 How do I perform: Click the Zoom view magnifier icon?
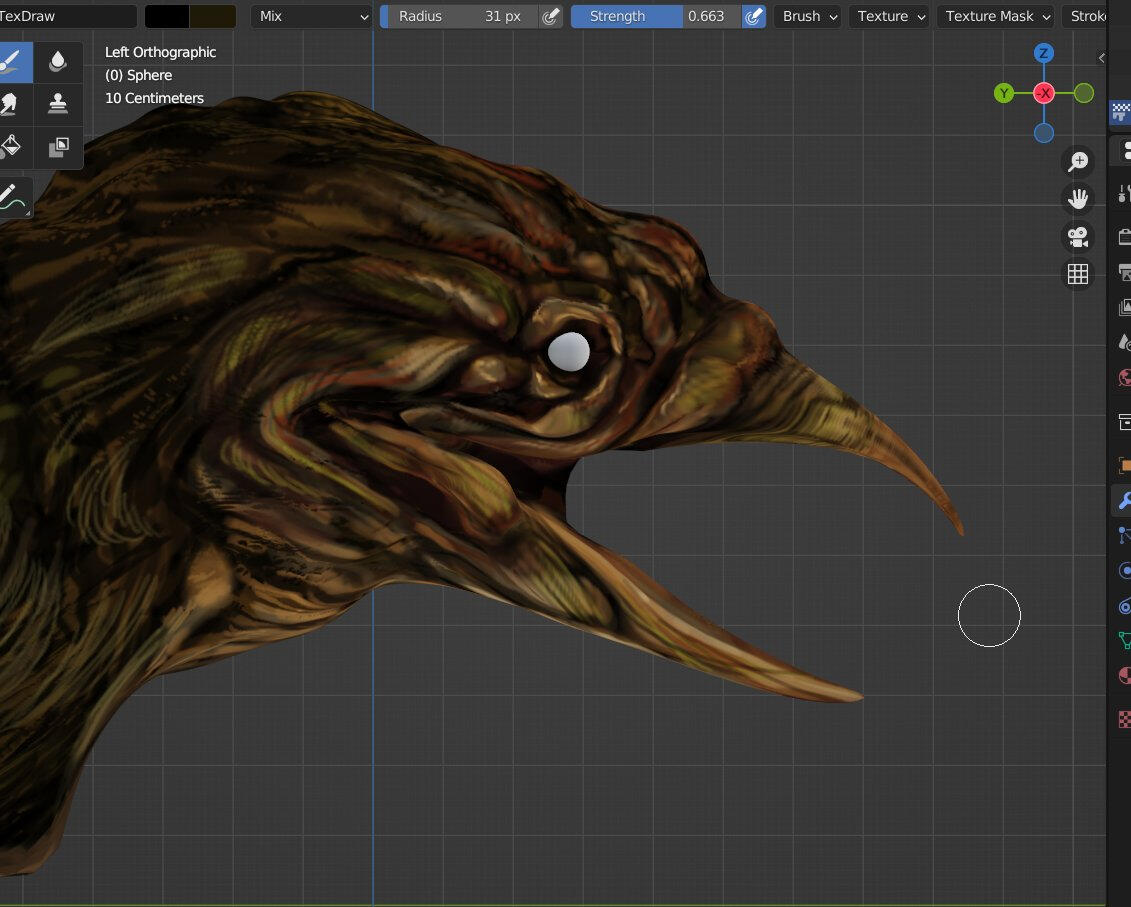click(x=1078, y=162)
